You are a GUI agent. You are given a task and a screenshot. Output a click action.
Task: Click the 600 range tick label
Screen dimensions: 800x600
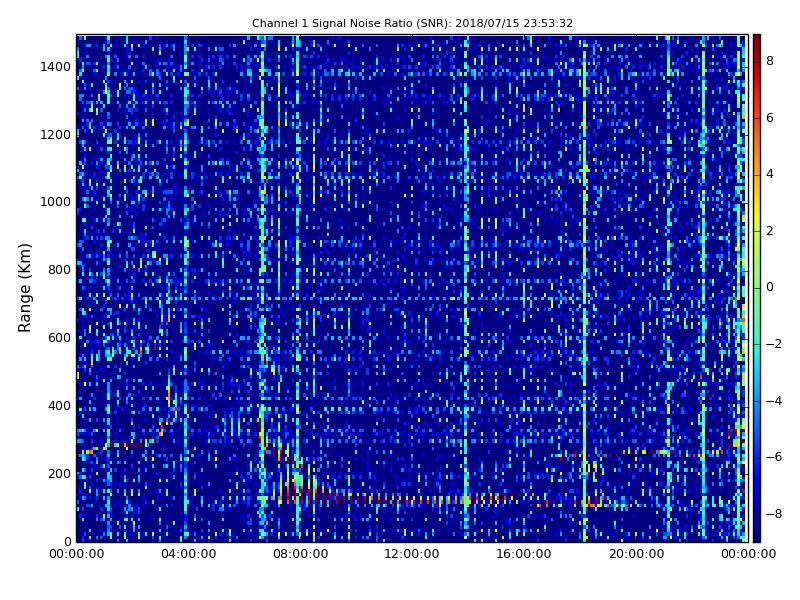[x=59, y=338]
